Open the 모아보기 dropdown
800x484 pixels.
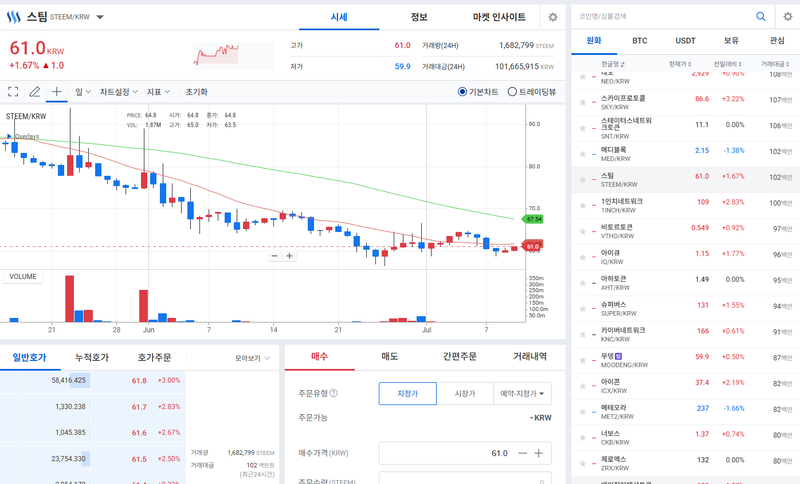pos(252,358)
